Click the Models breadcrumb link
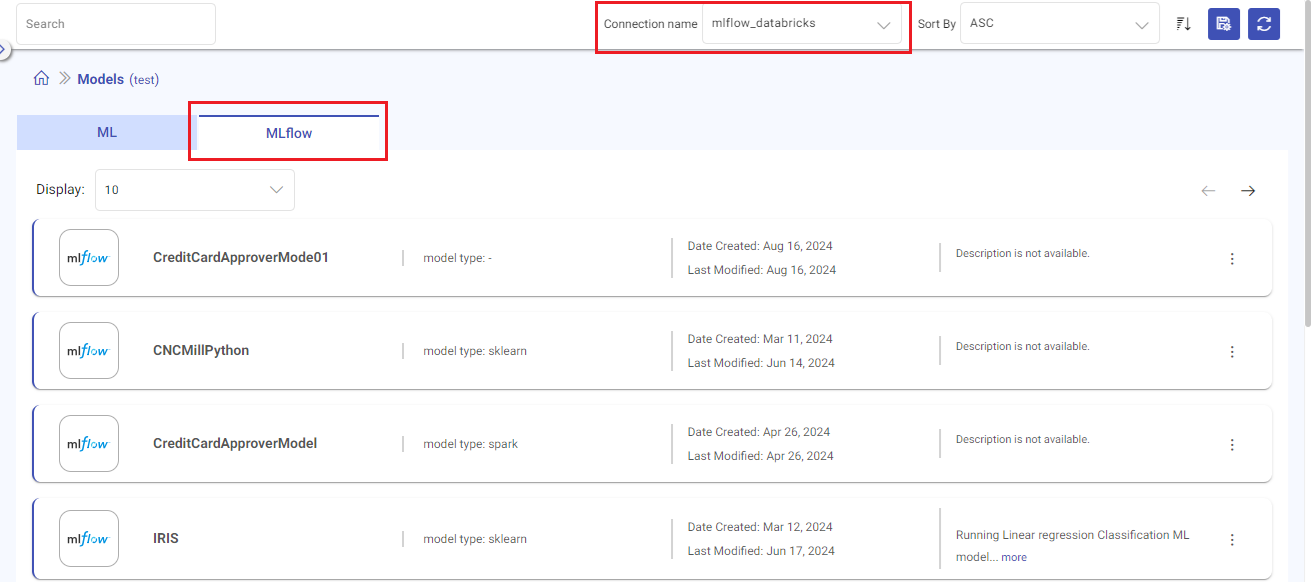Image resolution: width=1311 pixels, height=582 pixels. pos(100,78)
